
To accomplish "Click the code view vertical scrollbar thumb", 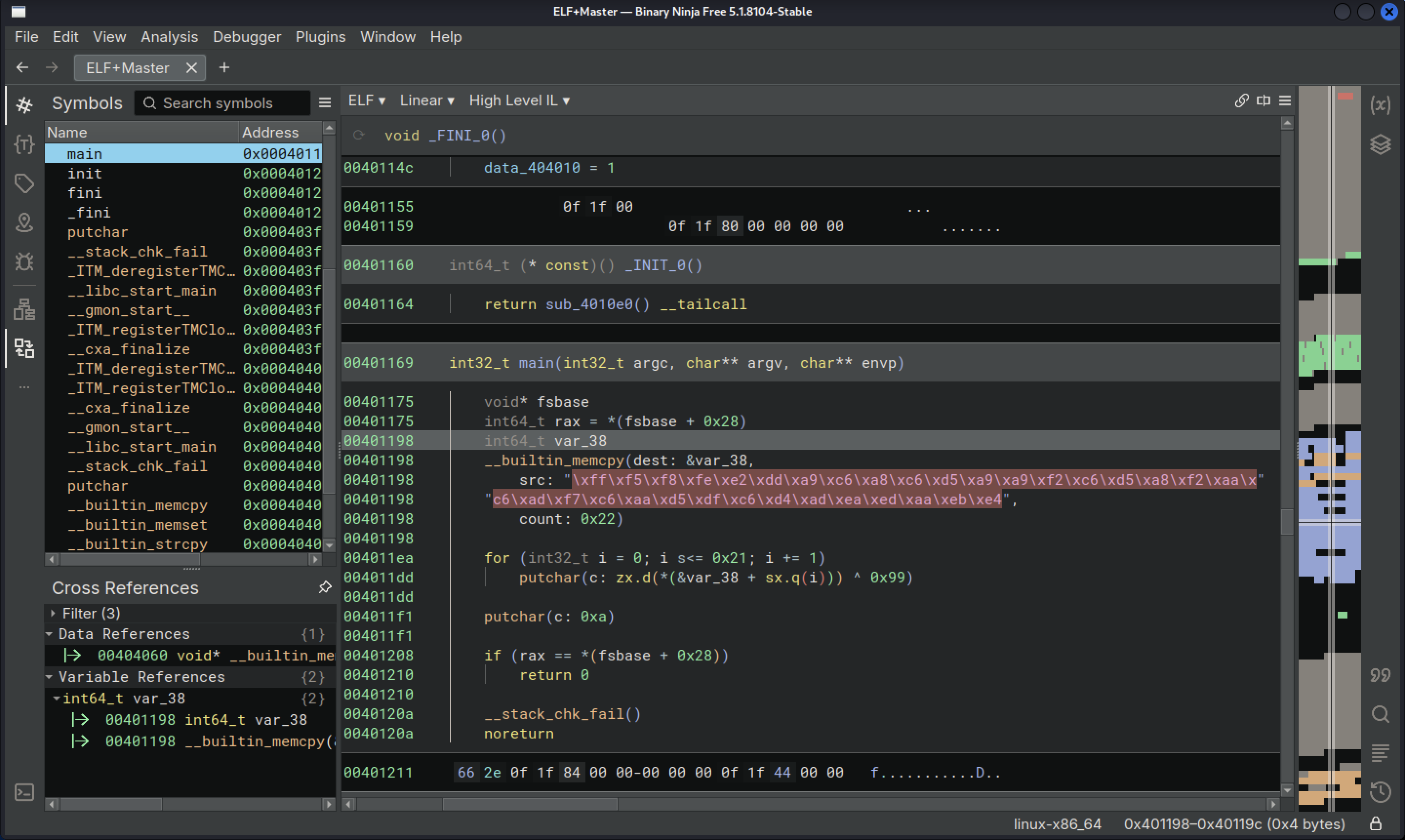I will click(1286, 521).
